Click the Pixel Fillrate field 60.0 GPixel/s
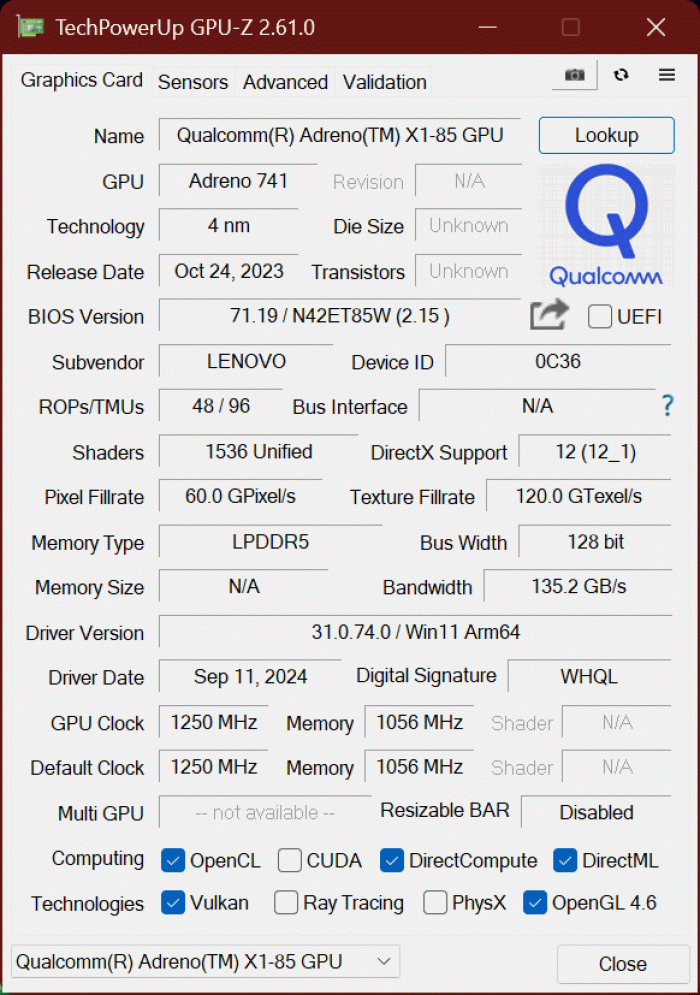This screenshot has height=995, width=700. click(240, 496)
